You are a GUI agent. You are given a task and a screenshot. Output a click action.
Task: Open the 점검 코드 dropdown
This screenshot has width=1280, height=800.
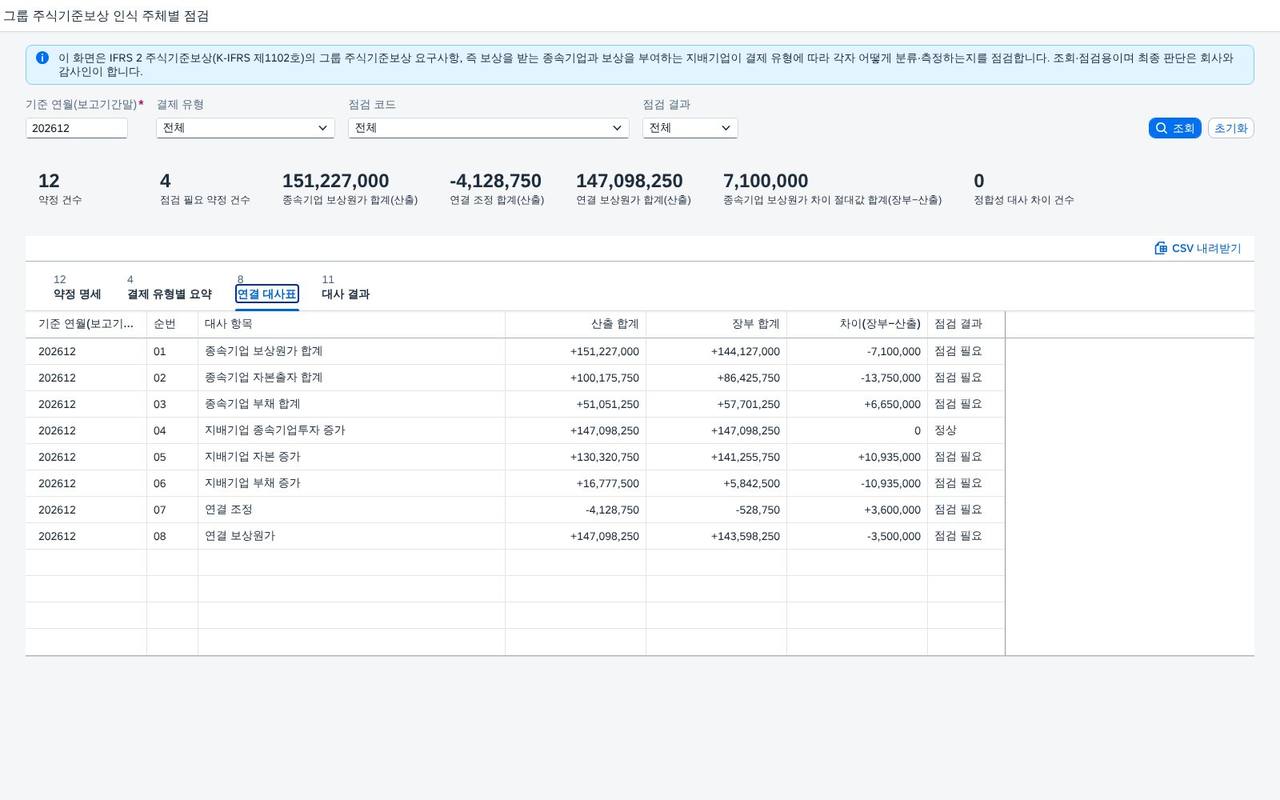pyautogui.click(x=488, y=128)
